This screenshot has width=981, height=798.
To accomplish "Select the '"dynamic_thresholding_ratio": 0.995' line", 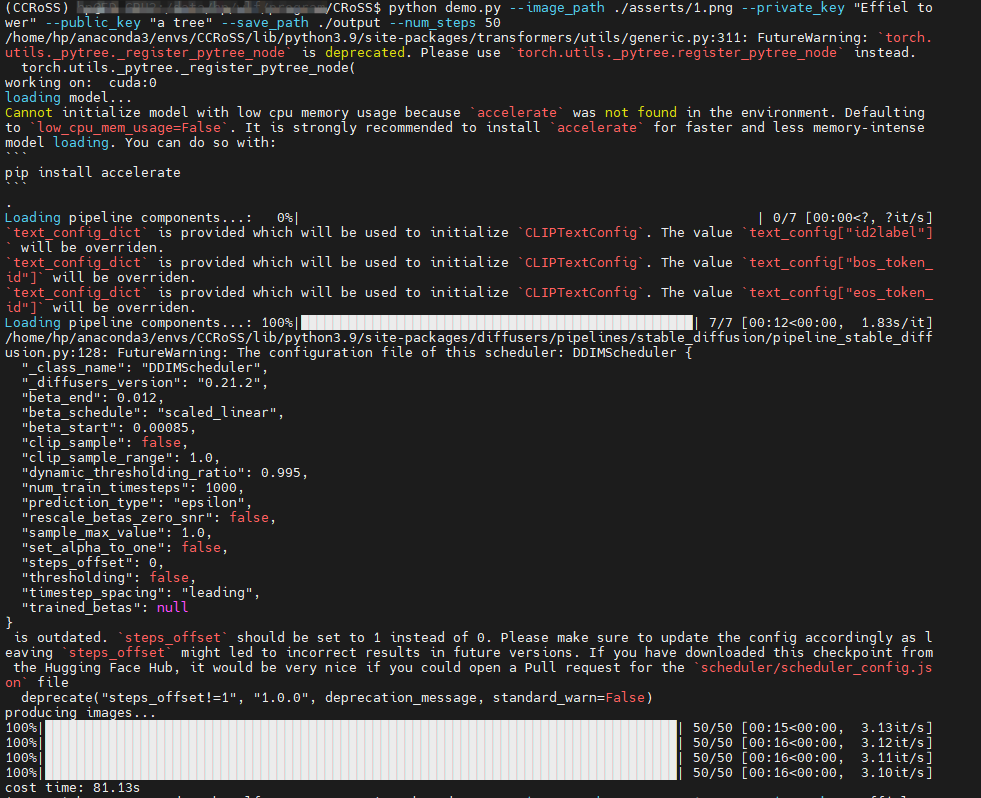I will [165, 473].
